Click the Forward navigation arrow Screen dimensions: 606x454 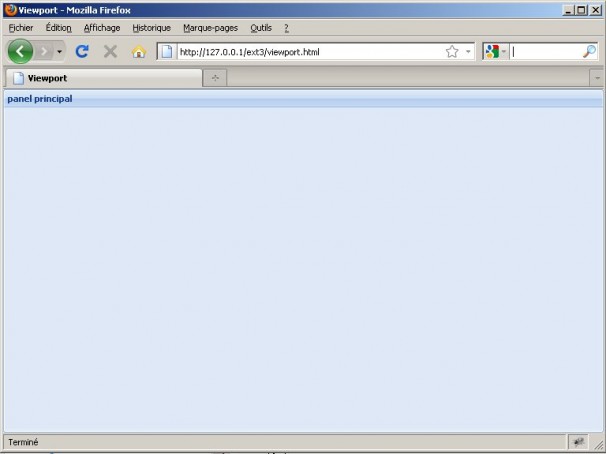[x=44, y=51]
